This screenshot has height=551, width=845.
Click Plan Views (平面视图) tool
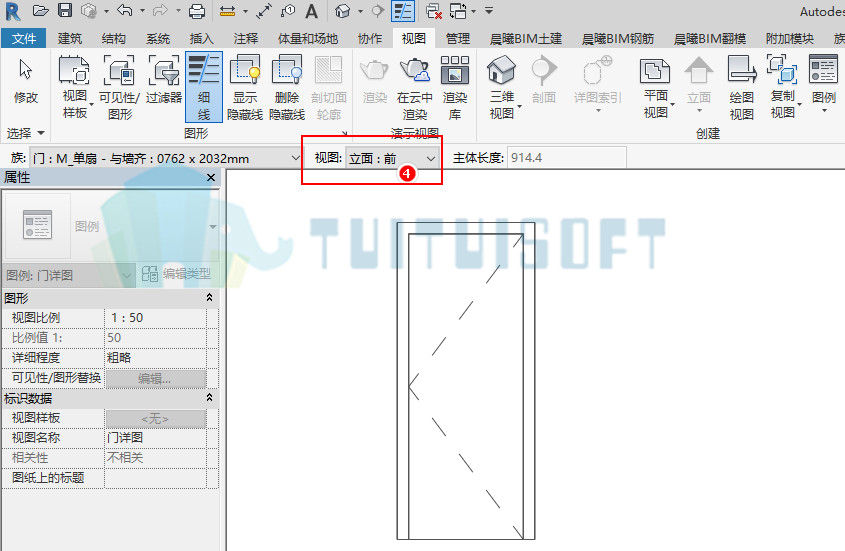655,88
